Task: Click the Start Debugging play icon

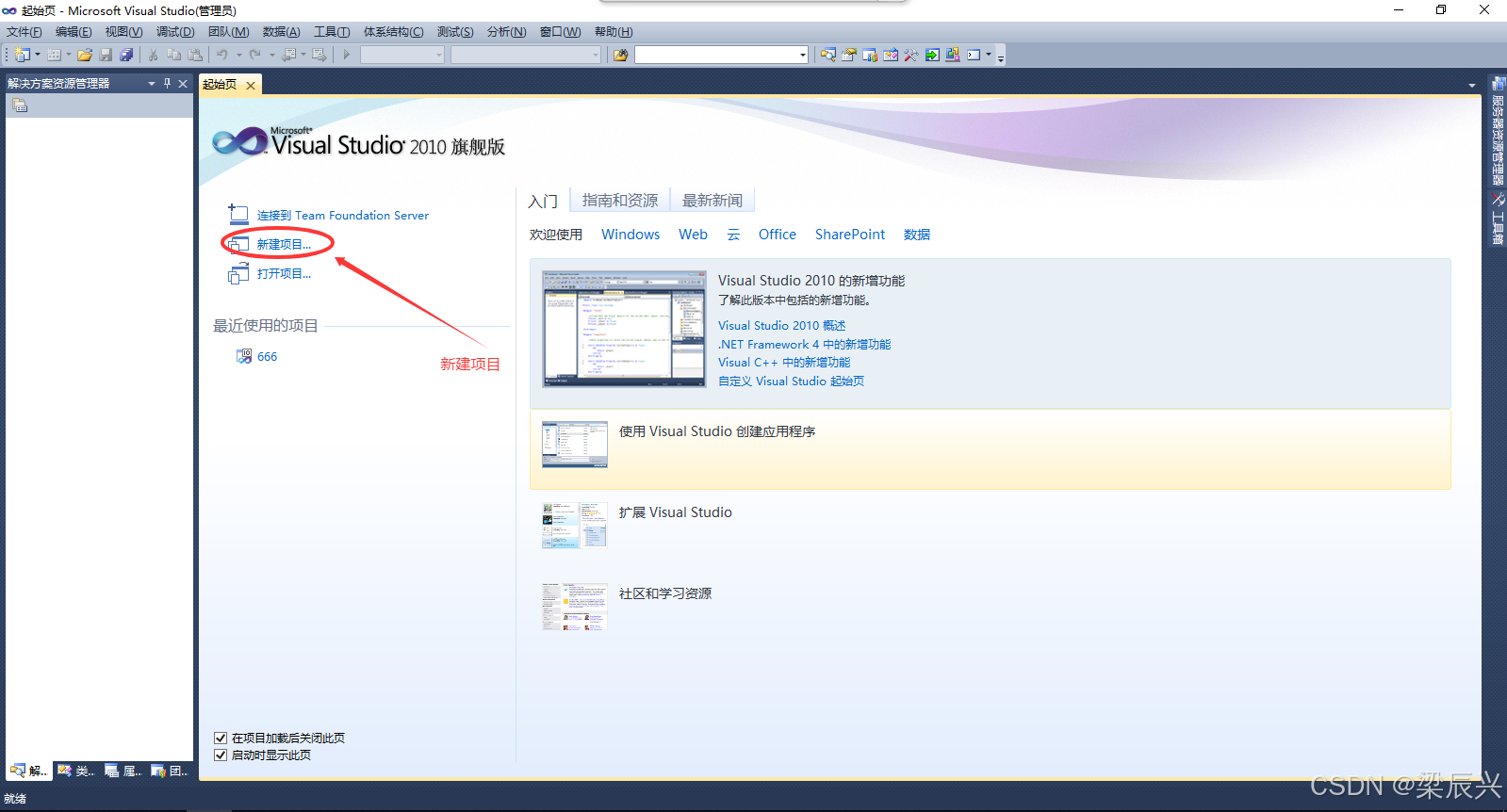Action: pos(347,55)
